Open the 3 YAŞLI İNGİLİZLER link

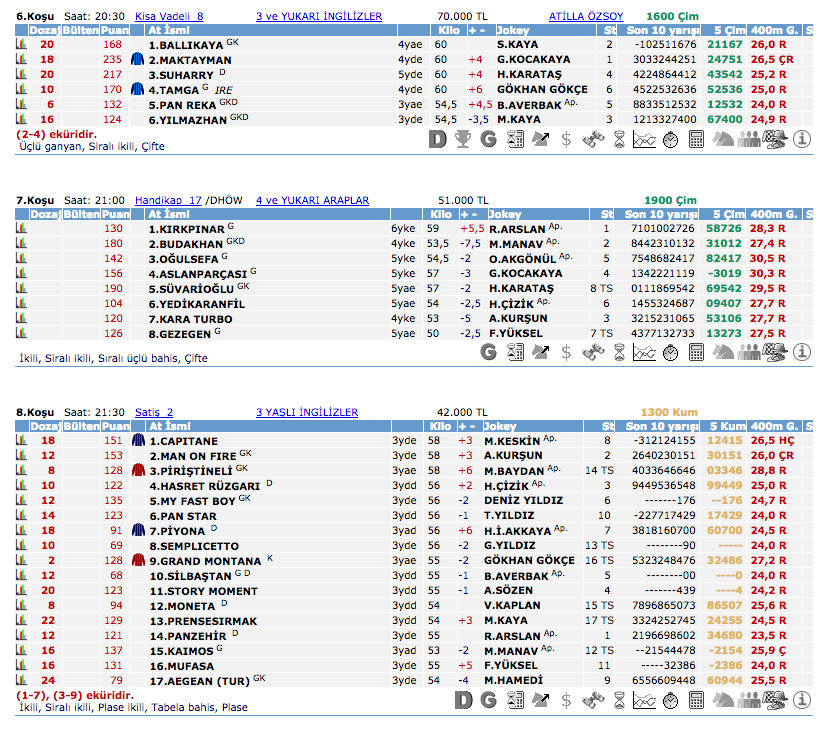click(306, 412)
